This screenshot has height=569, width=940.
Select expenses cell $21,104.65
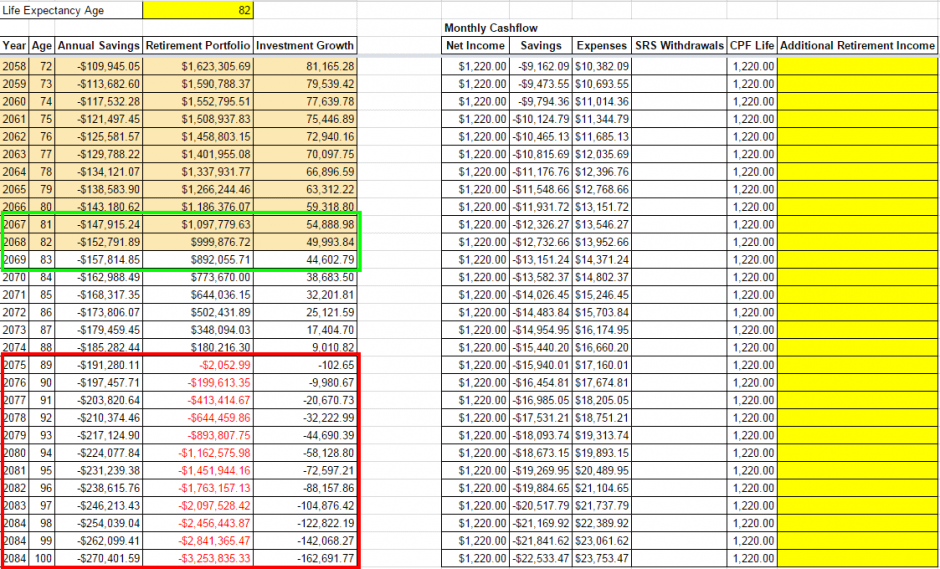click(x=601, y=489)
